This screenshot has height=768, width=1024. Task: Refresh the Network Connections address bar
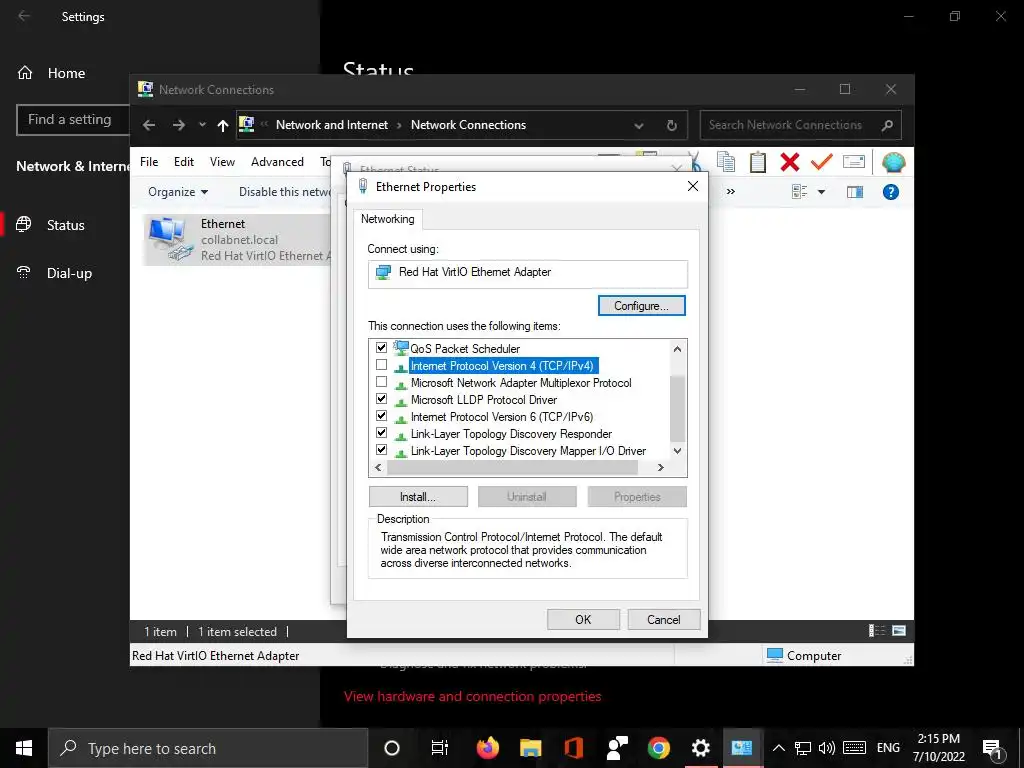pyautogui.click(x=671, y=125)
